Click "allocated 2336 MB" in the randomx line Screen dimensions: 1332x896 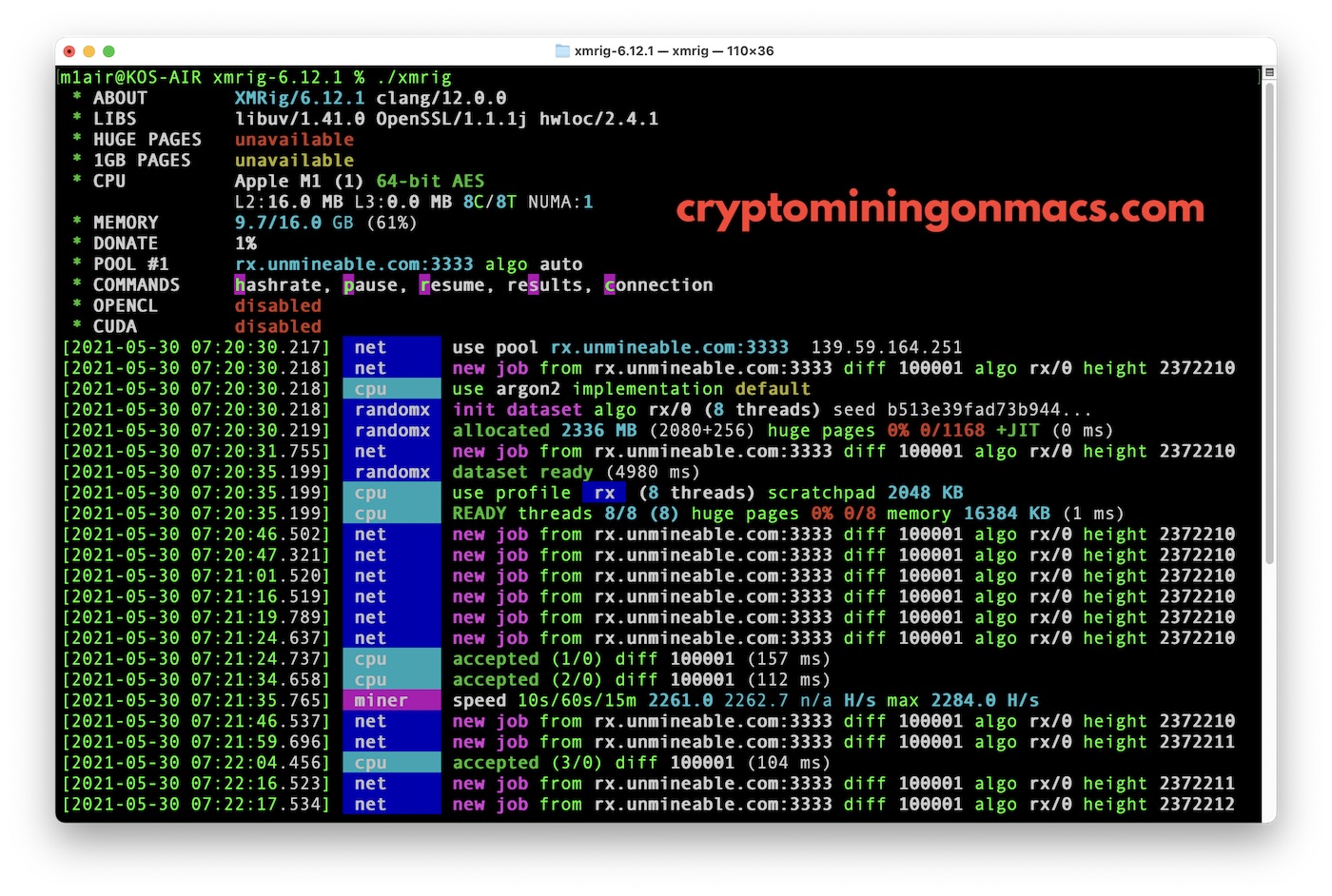(544, 431)
